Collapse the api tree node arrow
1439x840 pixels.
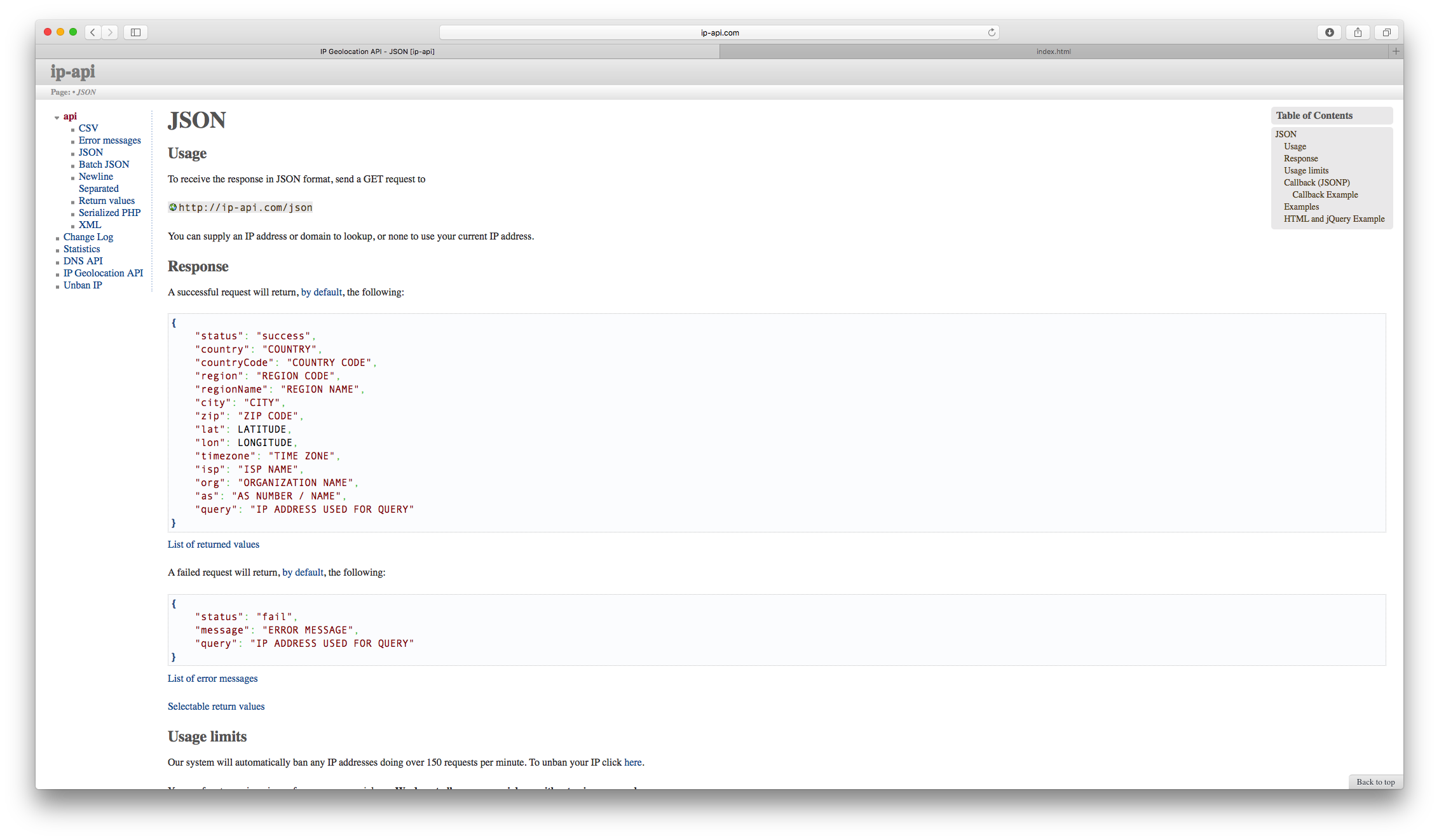(x=57, y=118)
